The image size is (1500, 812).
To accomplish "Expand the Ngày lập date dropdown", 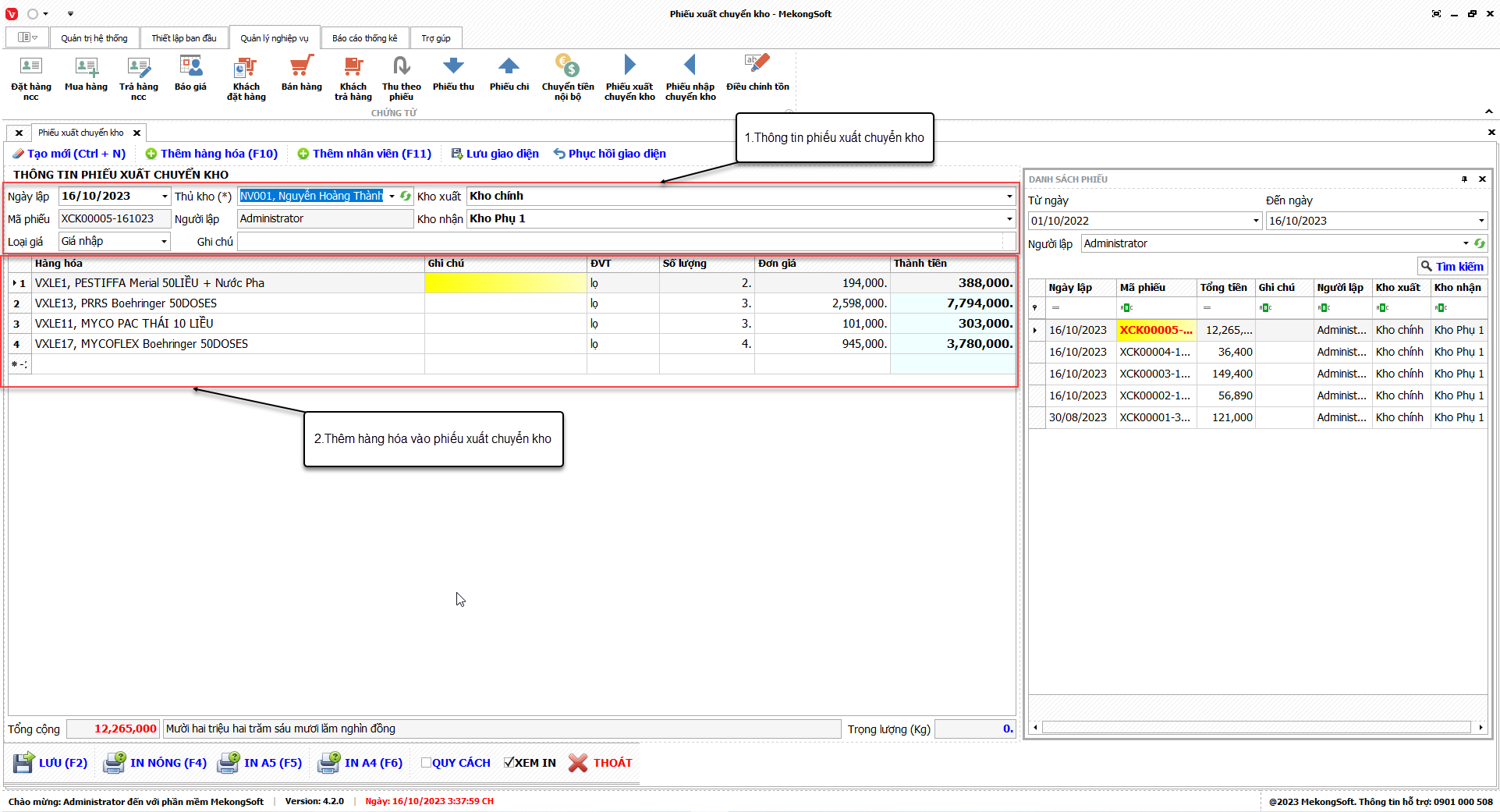I will pyautogui.click(x=165, y=197).
